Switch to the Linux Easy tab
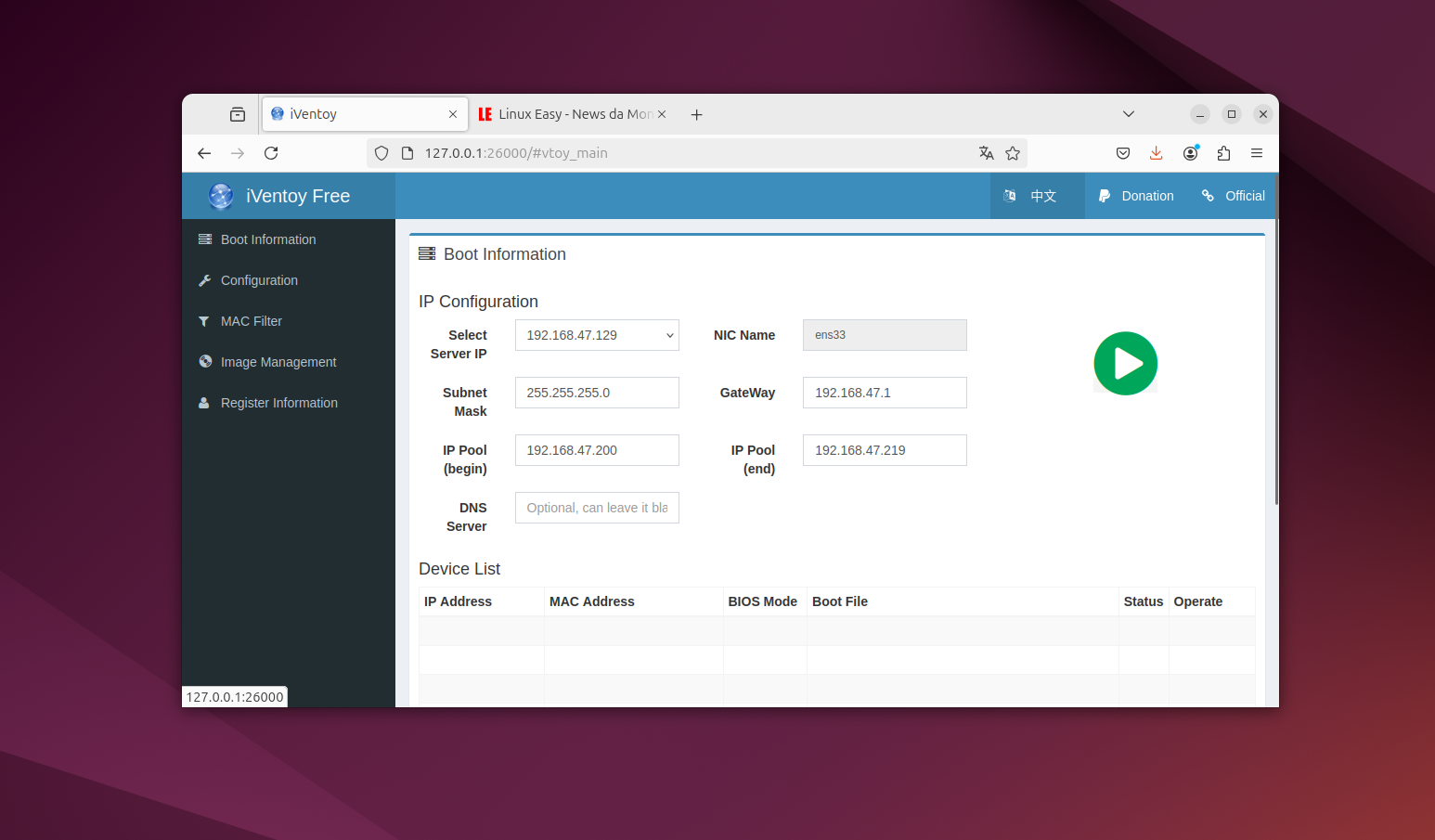 (566, 114)
